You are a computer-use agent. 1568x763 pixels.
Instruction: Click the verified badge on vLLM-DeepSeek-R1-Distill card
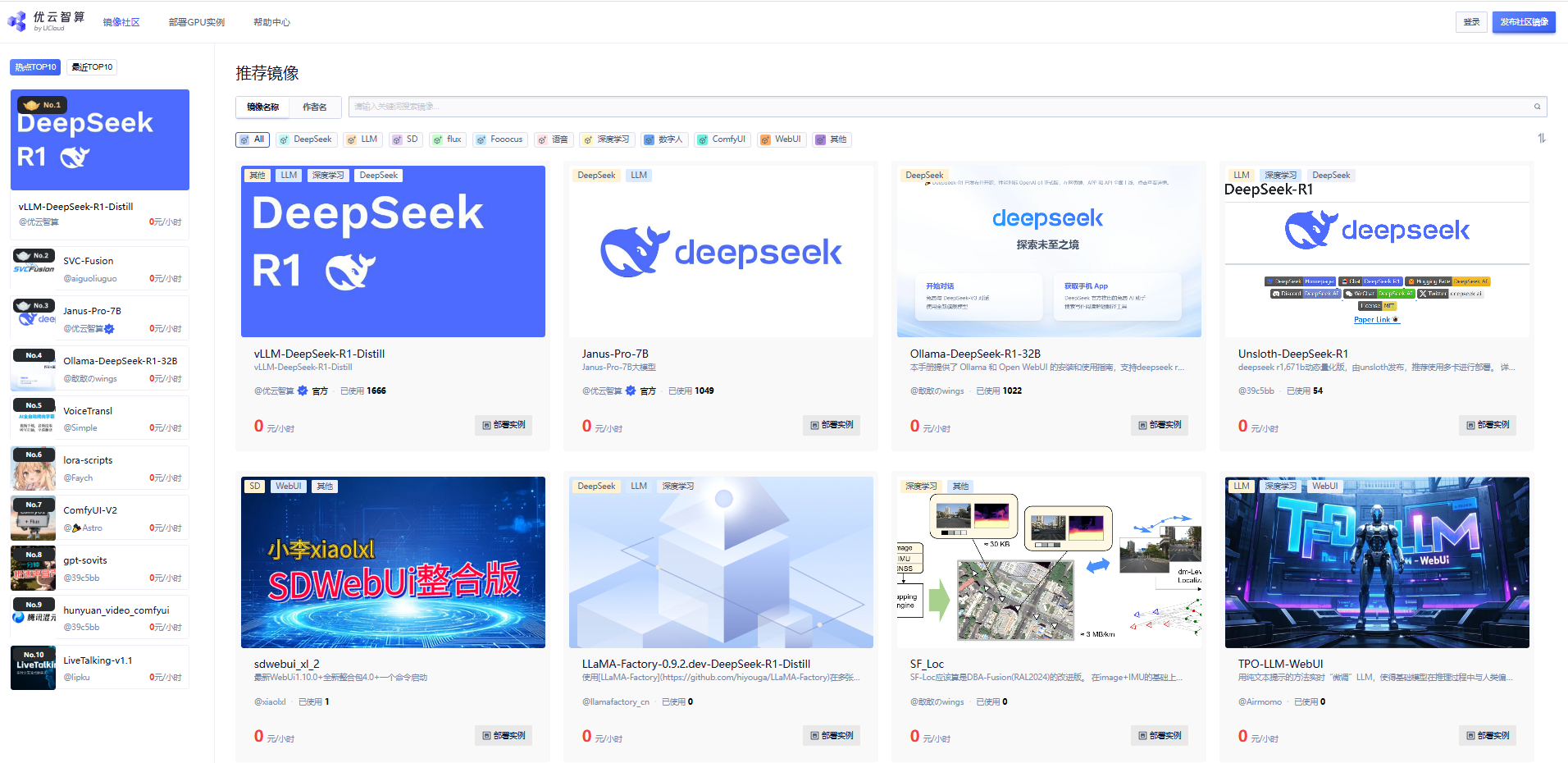tap(303, 391)
